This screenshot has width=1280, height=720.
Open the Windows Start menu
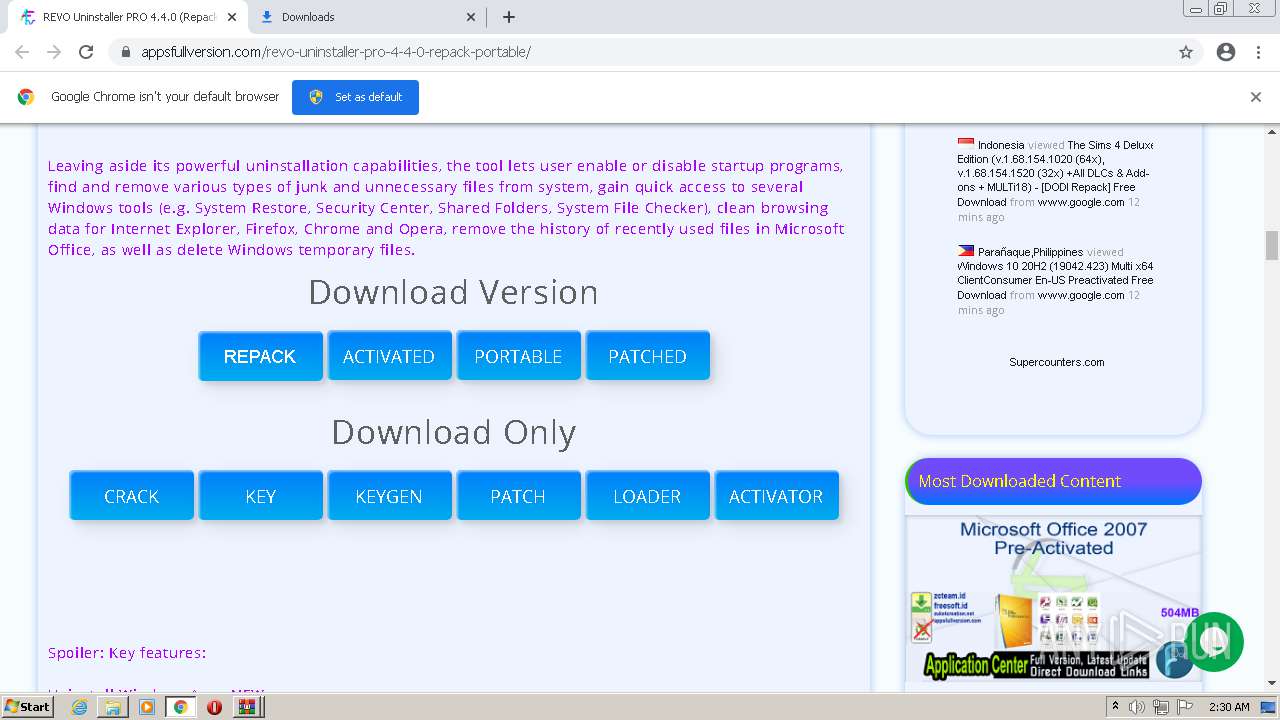pos(27,707)
